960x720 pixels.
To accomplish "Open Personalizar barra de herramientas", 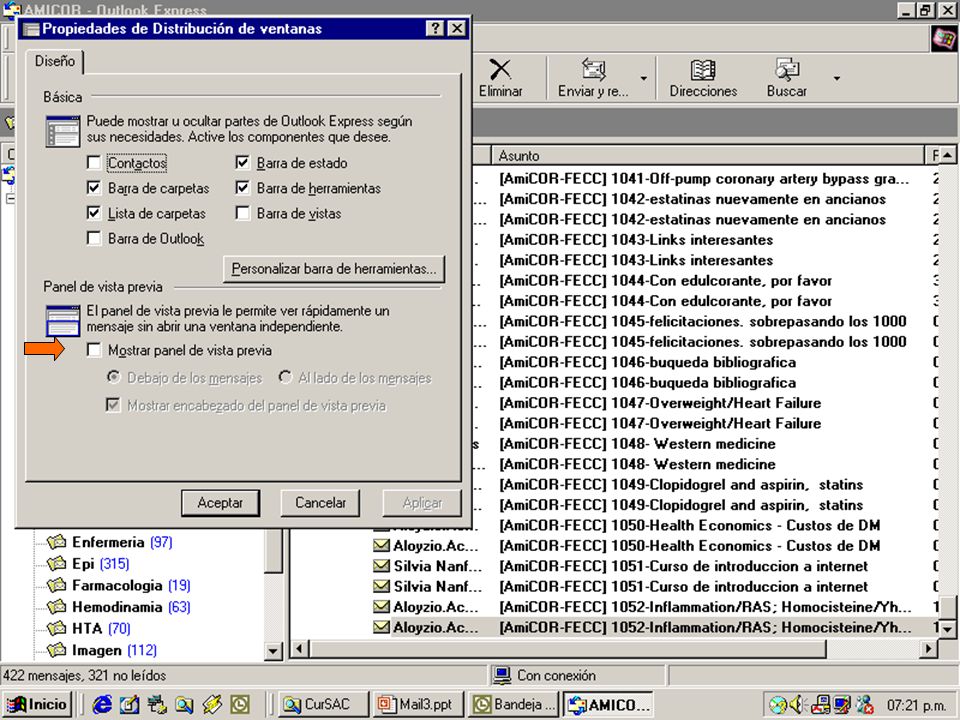I will (334, 269).
